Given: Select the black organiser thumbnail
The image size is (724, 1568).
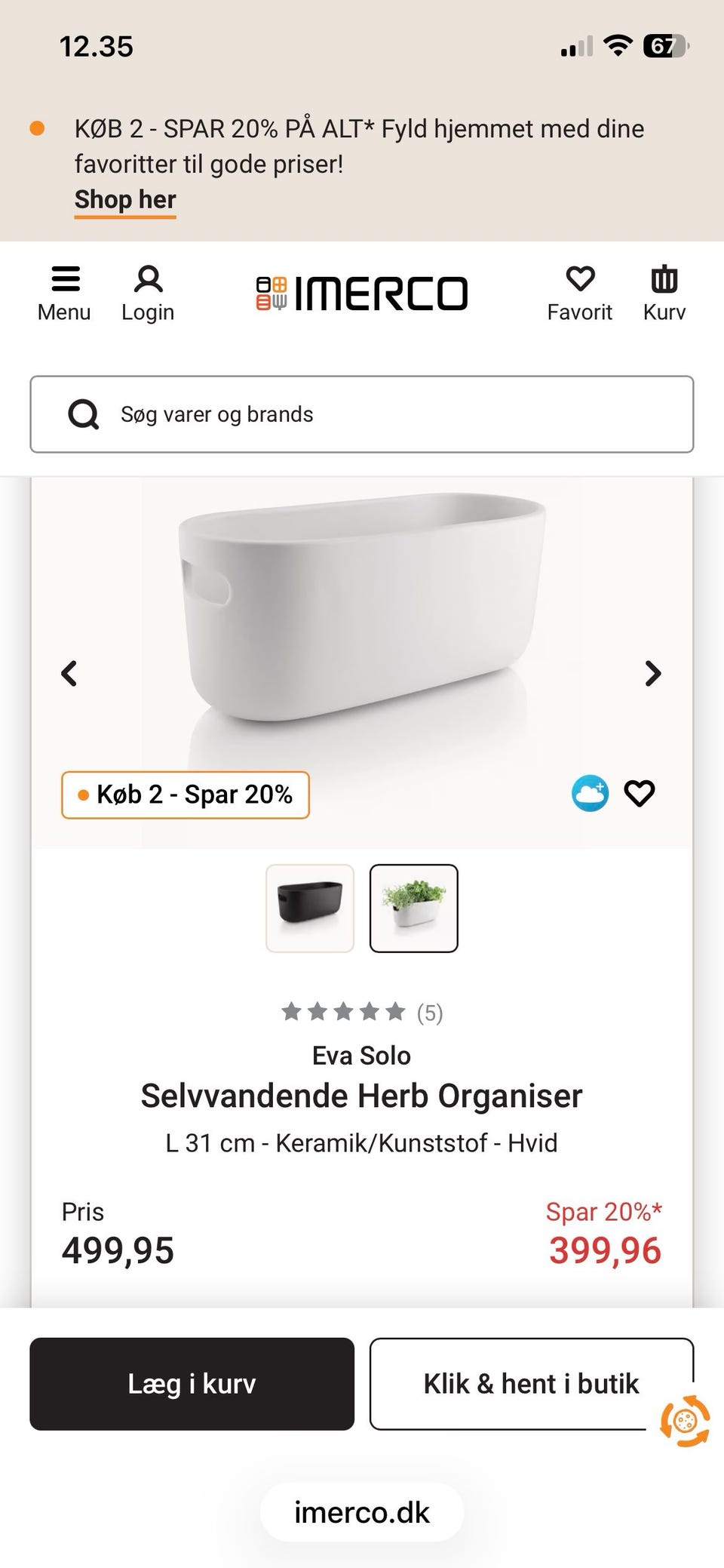Looking at the screenshot, I should (309, 909).
